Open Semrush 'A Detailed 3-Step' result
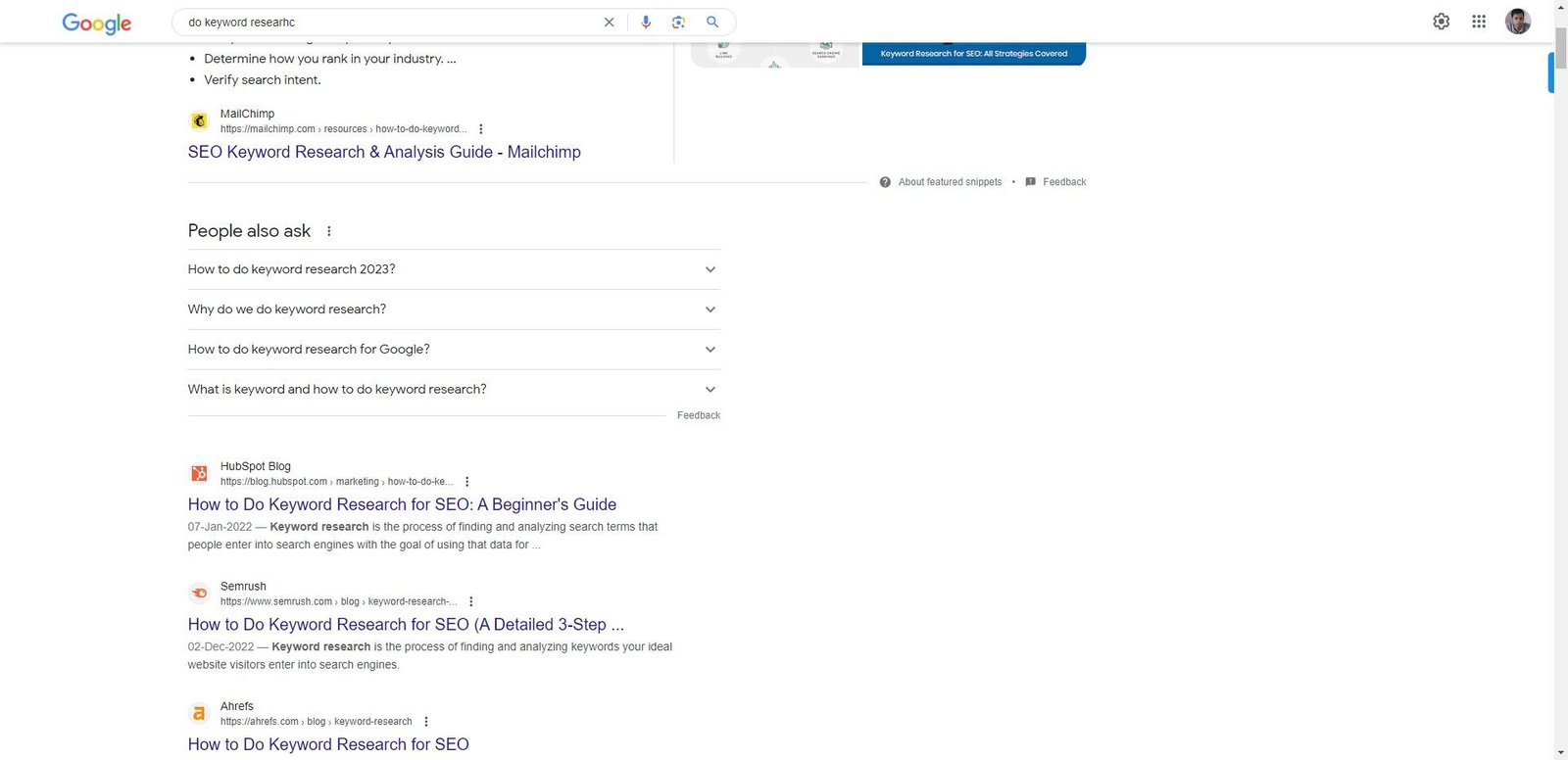 pos(406,625)
